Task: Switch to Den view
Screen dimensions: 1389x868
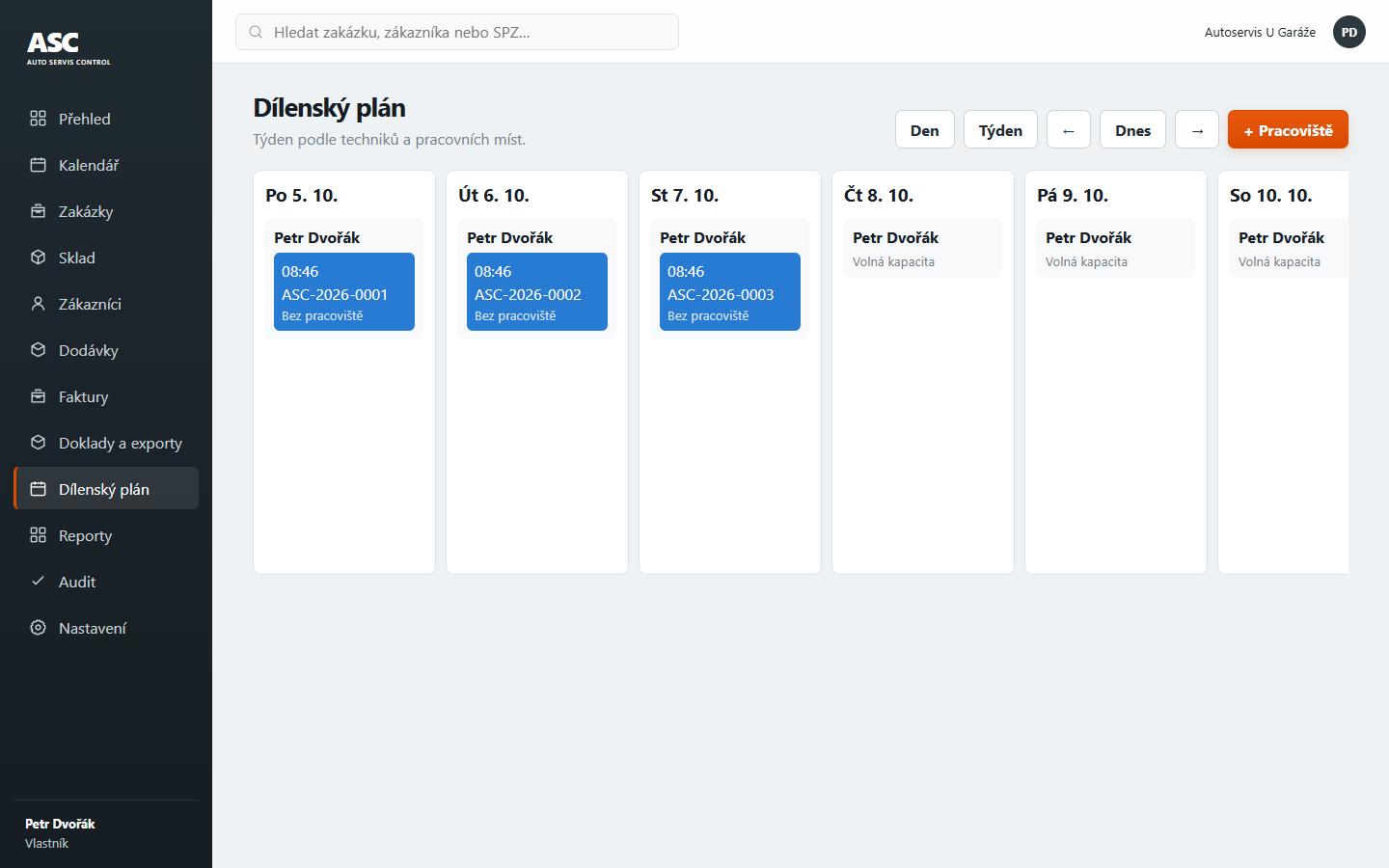Action: (924, 130)
